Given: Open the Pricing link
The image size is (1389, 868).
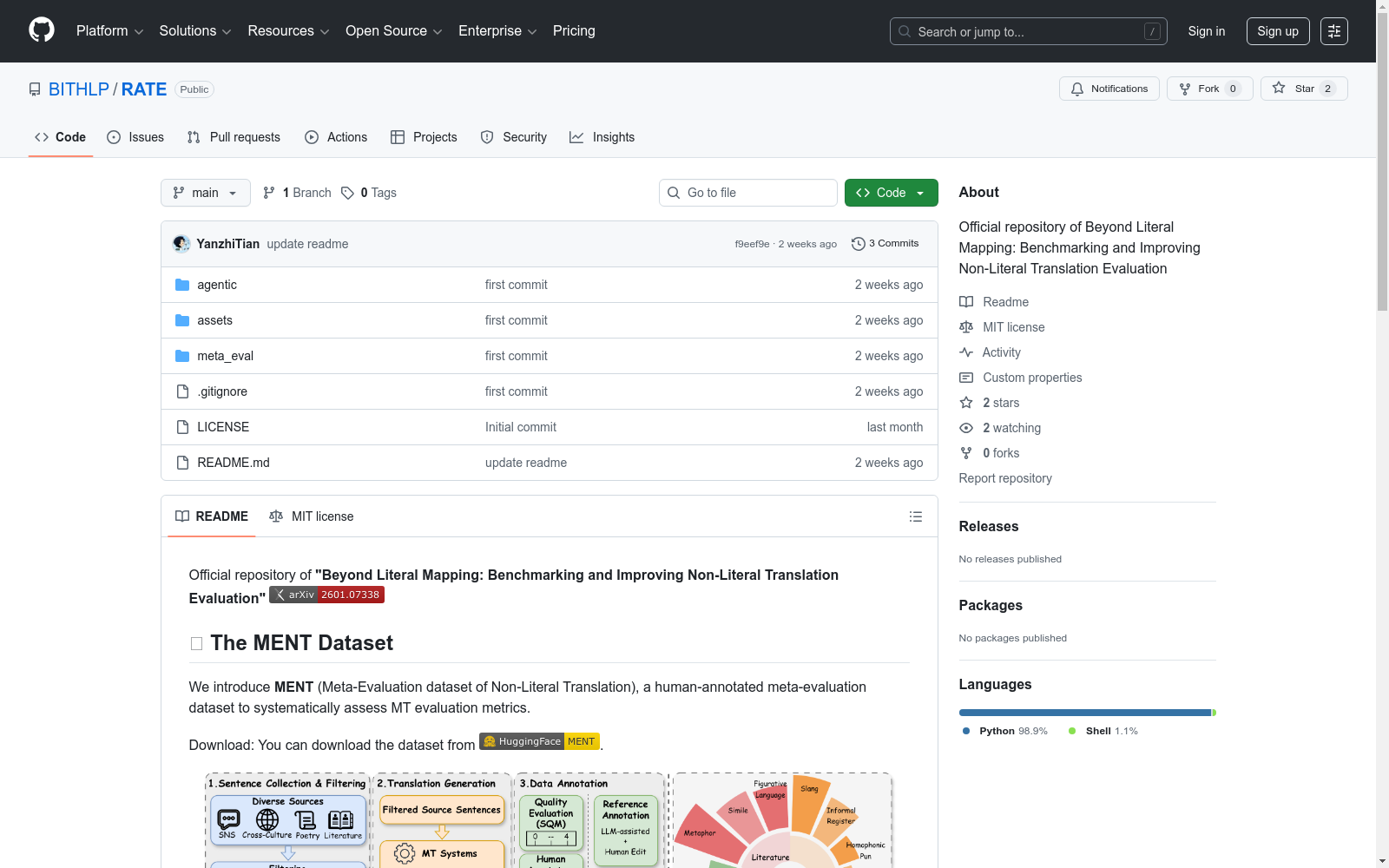Looking at the screenshot, I should 574,31.
